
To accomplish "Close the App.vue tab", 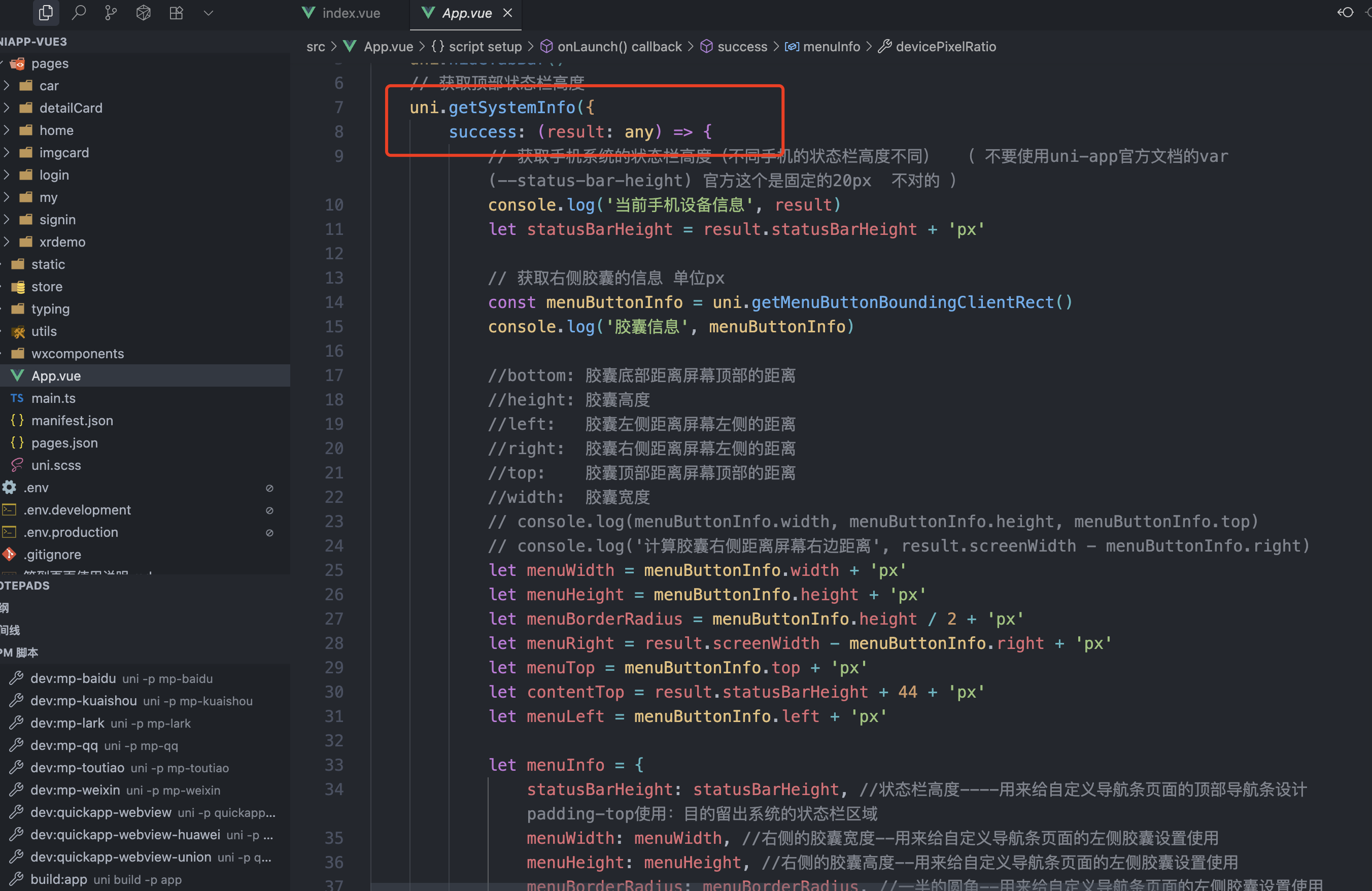I will pyautogui.click(x=507, y=13).
